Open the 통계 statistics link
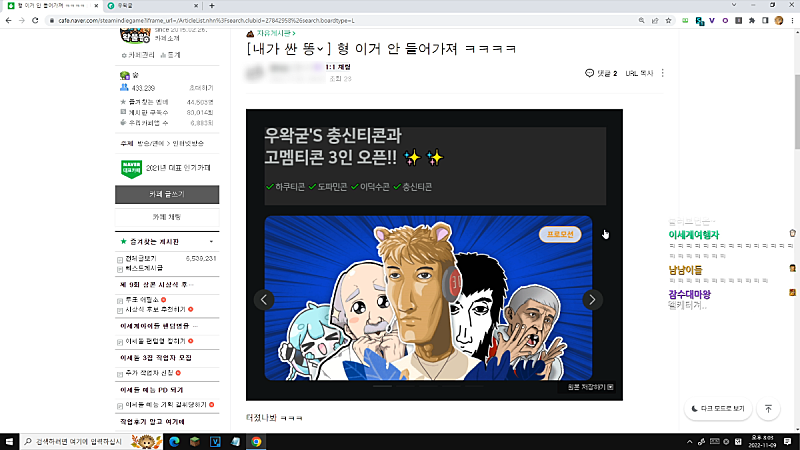The width and height of the screenshot is (800, 450). (x=170, y=55)
